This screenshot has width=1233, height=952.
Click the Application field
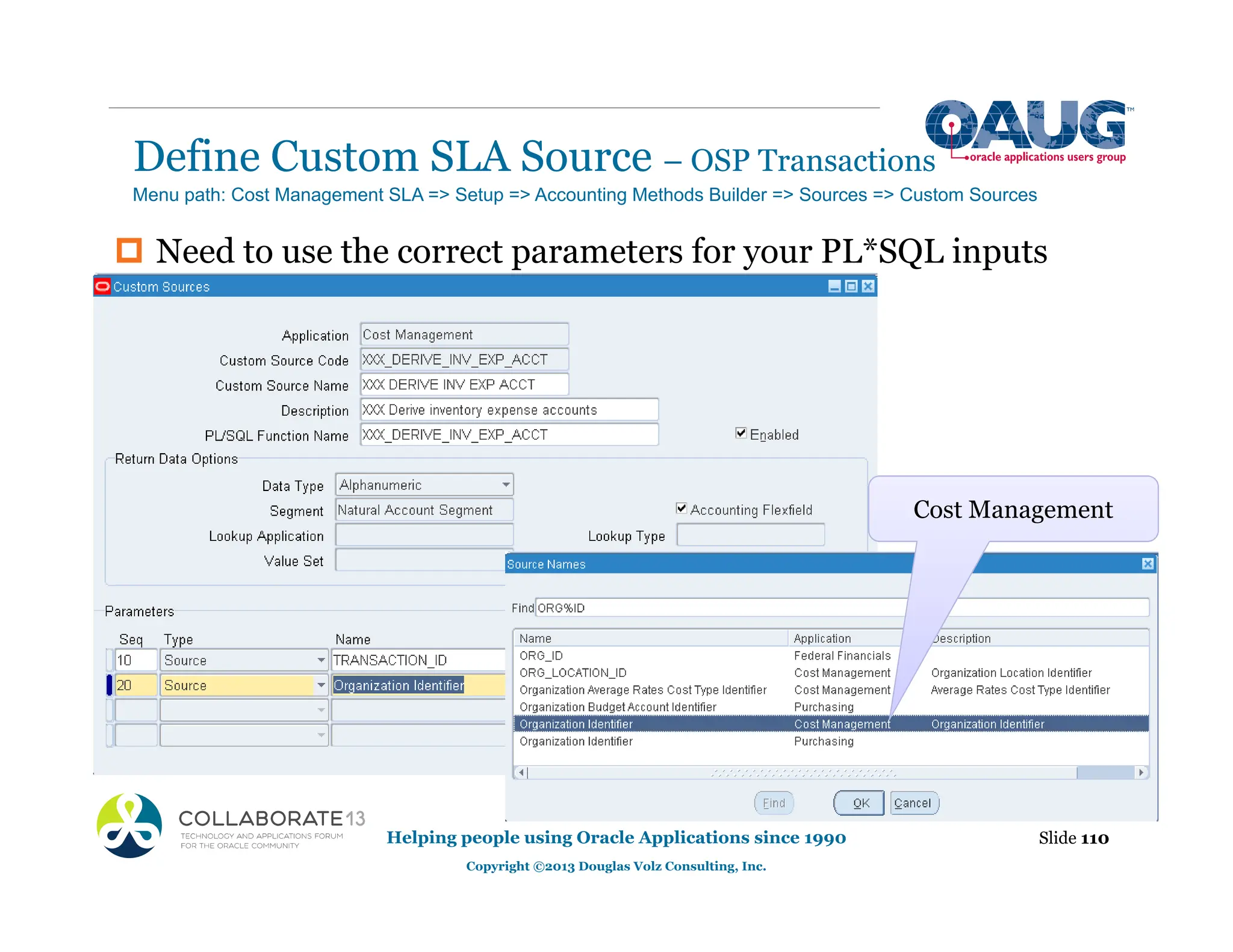[464, 335]
